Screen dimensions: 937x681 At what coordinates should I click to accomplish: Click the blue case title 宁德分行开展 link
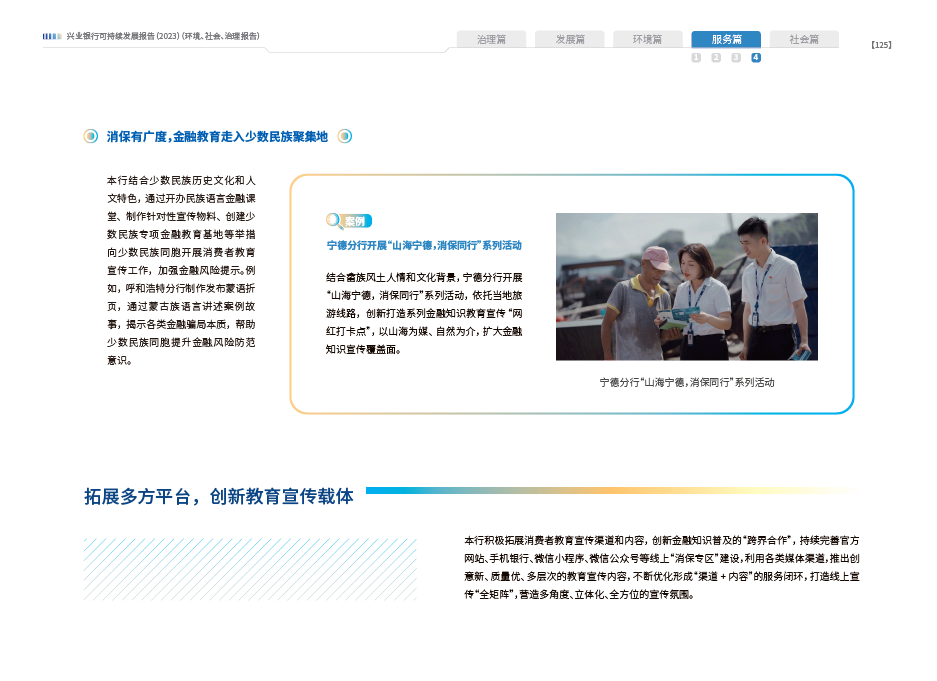(424, 244)
